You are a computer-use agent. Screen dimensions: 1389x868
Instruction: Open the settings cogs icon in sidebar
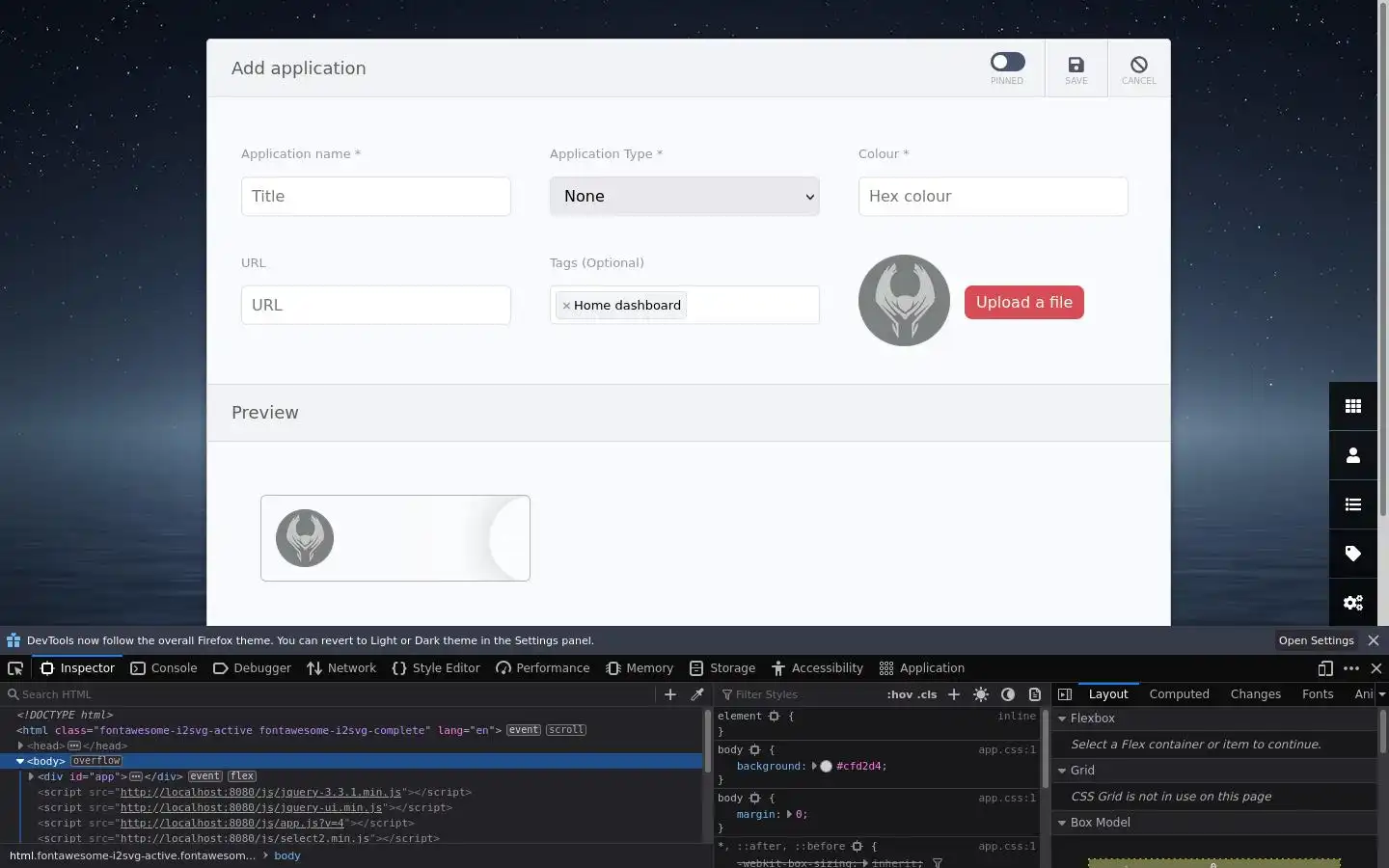[x=1353, y=603]
